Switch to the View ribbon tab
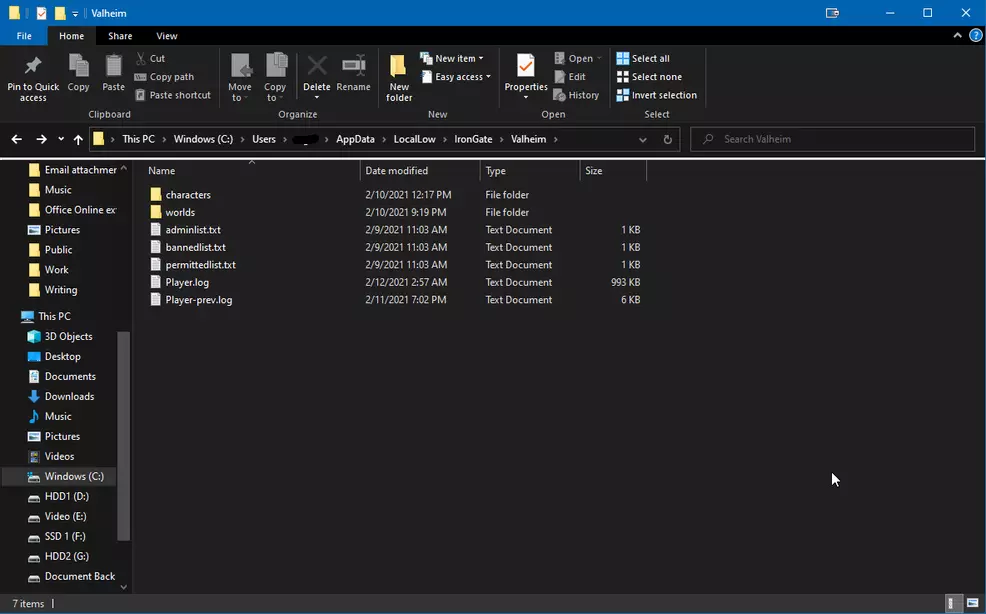Viewport: 986px width, 614px height. pos(167,36)
